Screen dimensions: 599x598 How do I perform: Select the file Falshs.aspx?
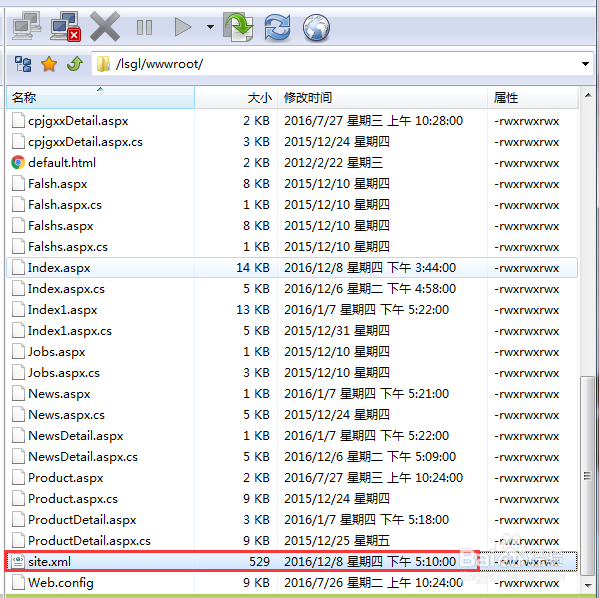tap(292, 226)
